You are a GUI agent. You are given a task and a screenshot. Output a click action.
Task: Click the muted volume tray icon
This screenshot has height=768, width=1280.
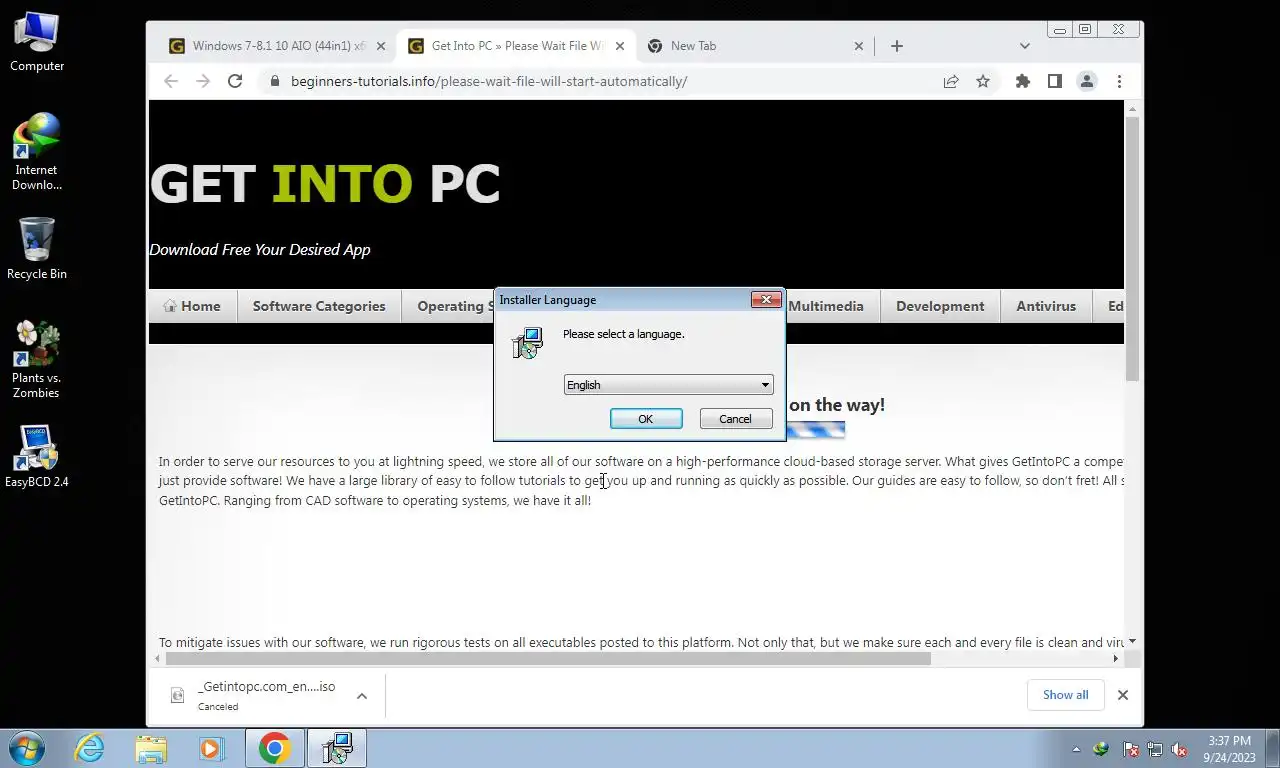click(1179, 749)
